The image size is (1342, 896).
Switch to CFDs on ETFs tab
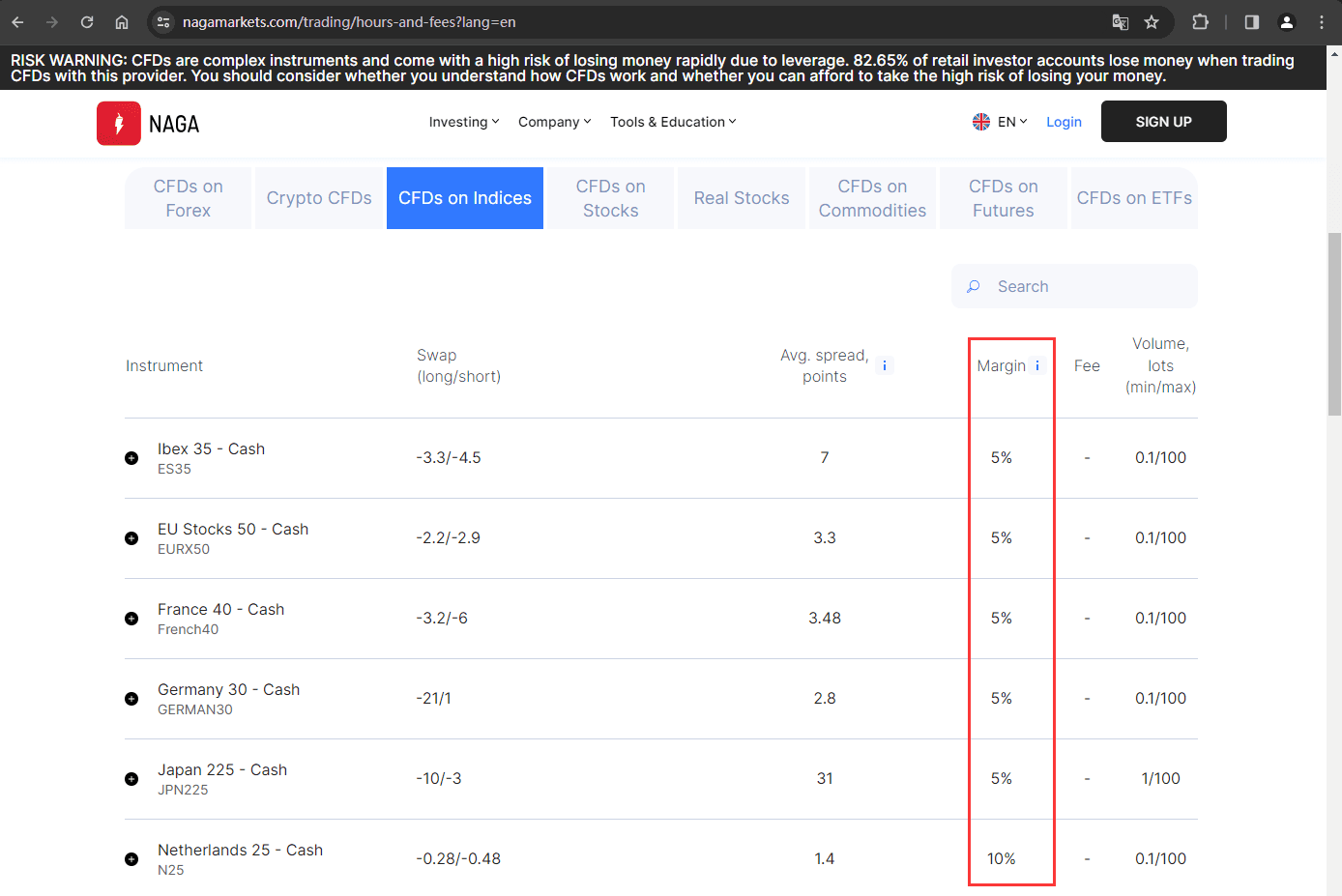click(x=1134, y=198)
